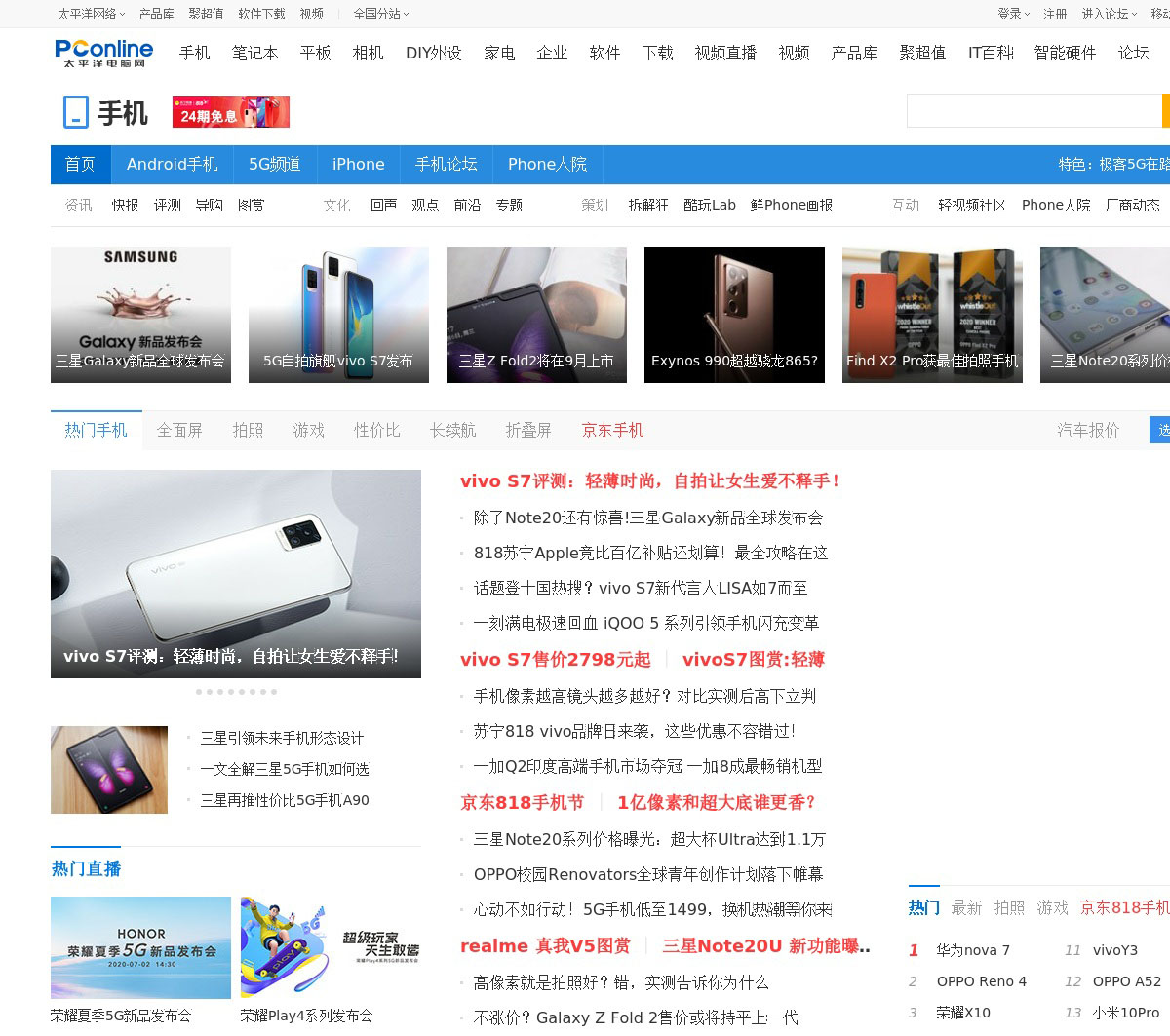Select the 全面屏 tab
This screenshot has height=1036, width=1170.
pyautogui.click(x=179, y=430)
